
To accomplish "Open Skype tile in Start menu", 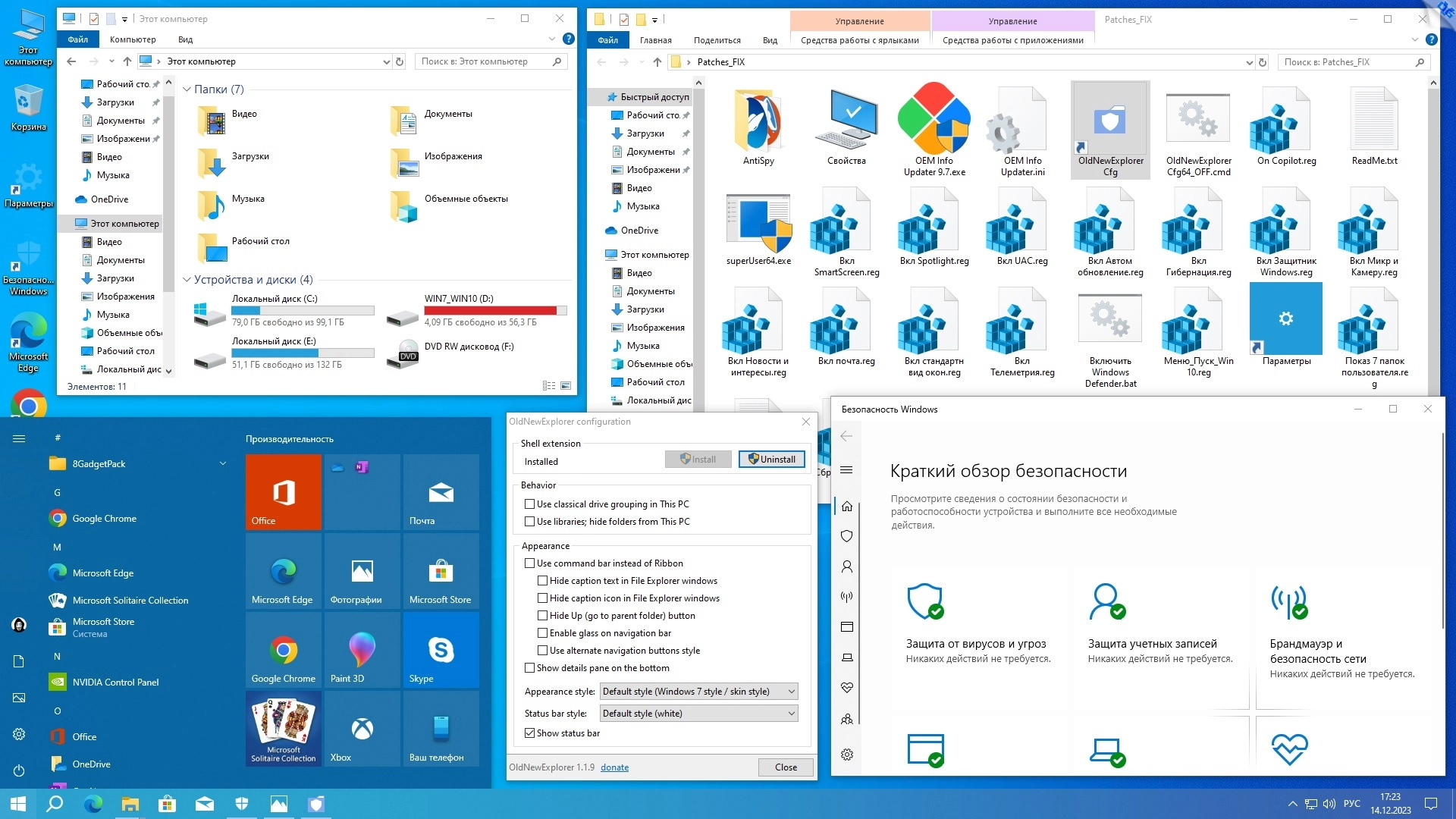I will 441,650.
